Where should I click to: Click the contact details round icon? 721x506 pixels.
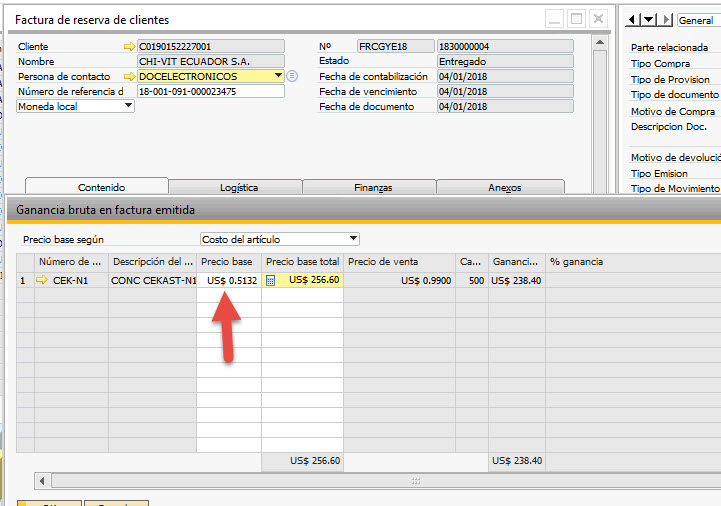[292, 77]
